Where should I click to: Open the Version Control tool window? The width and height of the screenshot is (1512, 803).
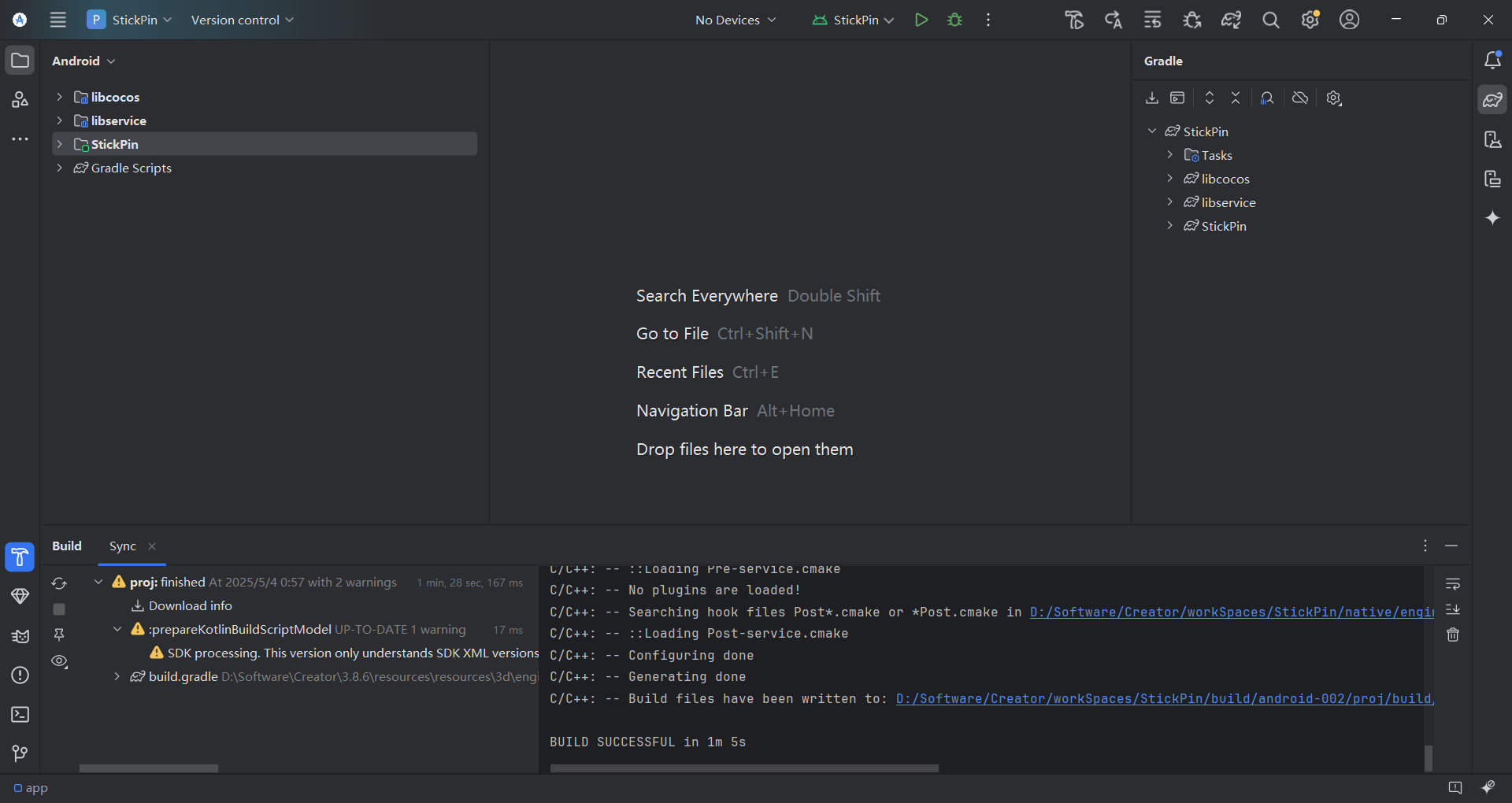point(20,753)
